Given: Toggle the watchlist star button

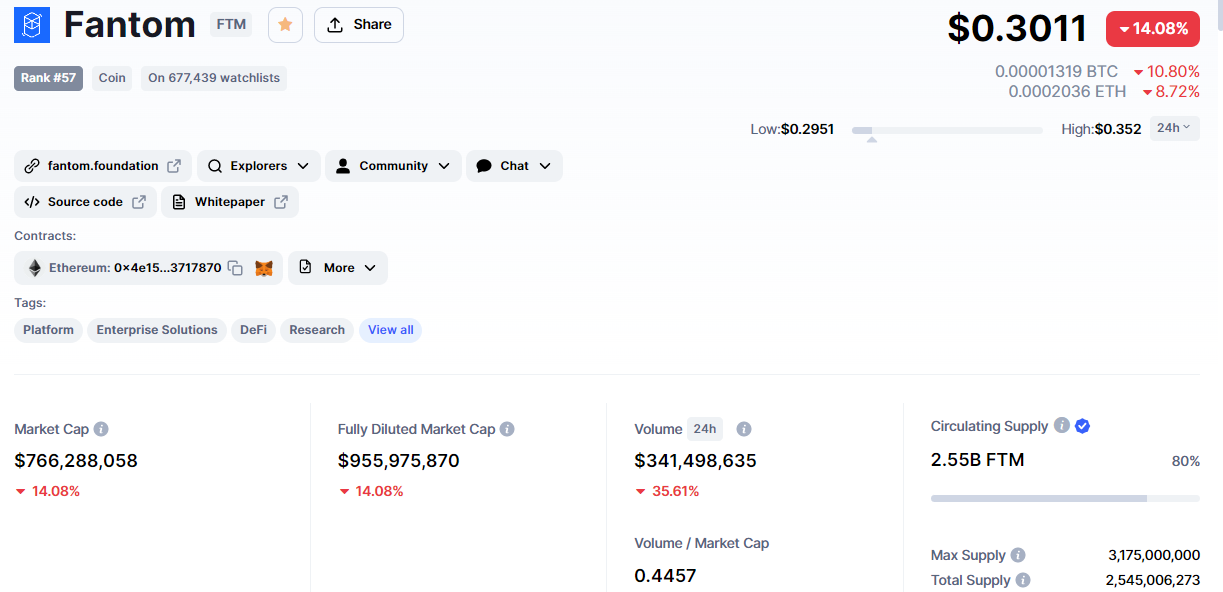Looking at the screenshot, I should 285,25.
